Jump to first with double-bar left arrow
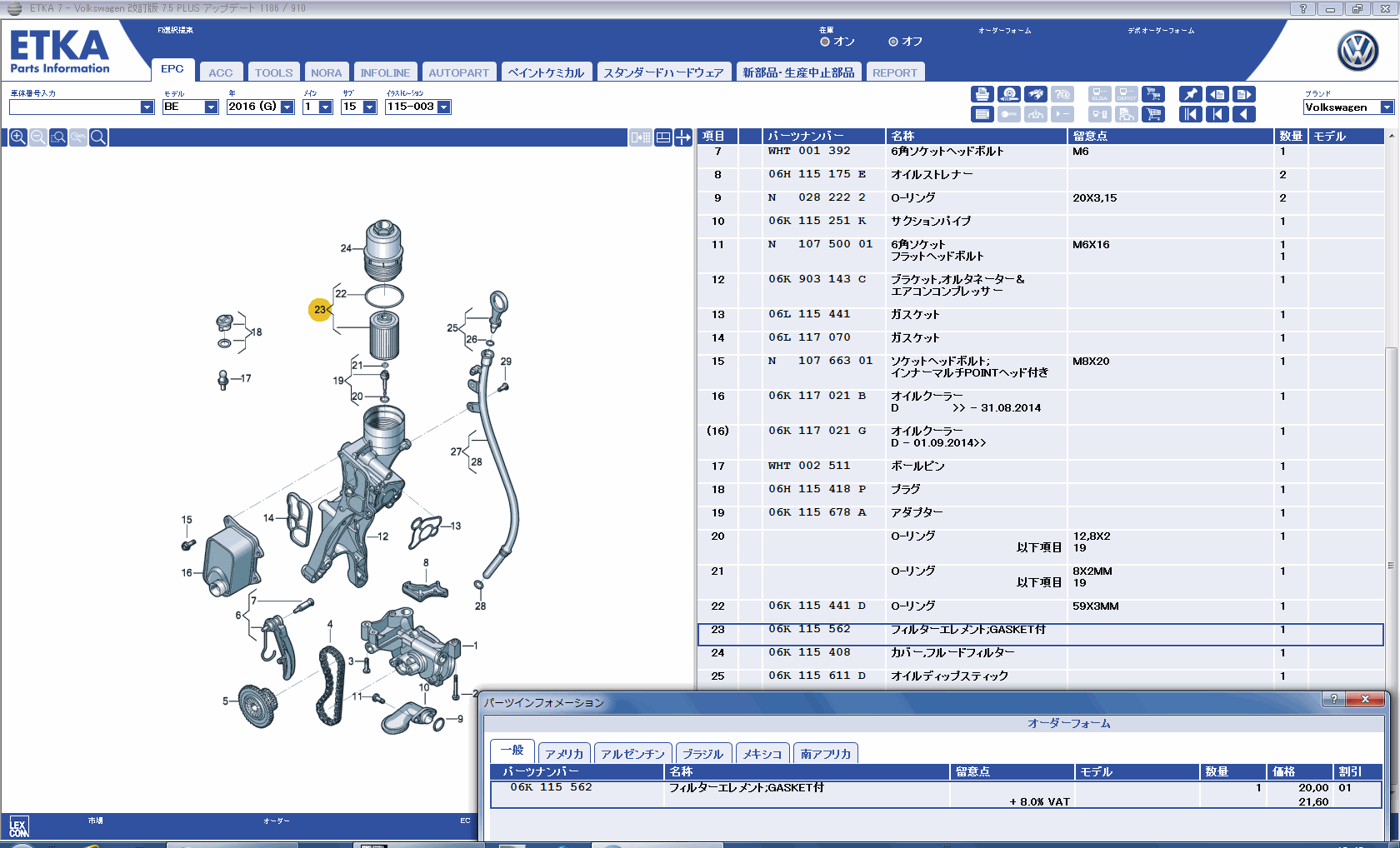This screenshot has height=848, width=1400. click(1191, 114)
